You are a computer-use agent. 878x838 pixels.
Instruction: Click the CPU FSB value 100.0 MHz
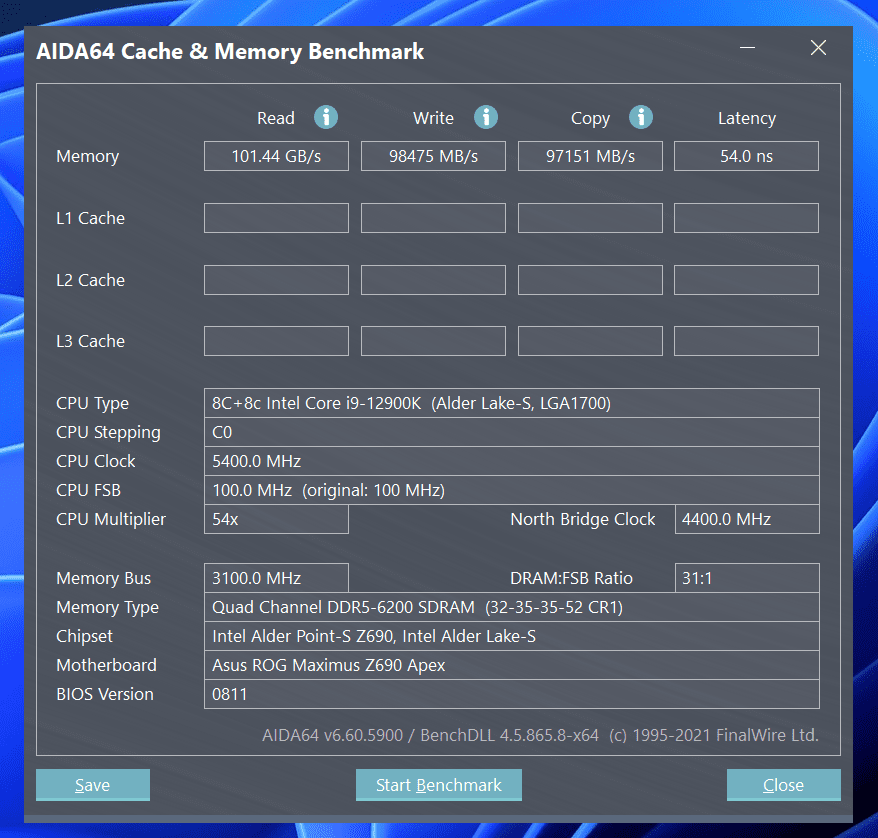click(512, 490)
